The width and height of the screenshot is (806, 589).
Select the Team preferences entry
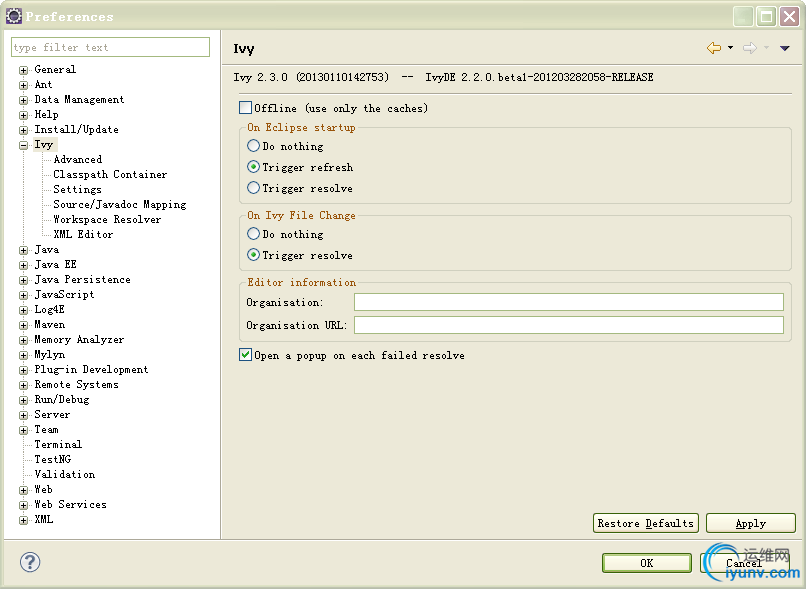(46, 429)
